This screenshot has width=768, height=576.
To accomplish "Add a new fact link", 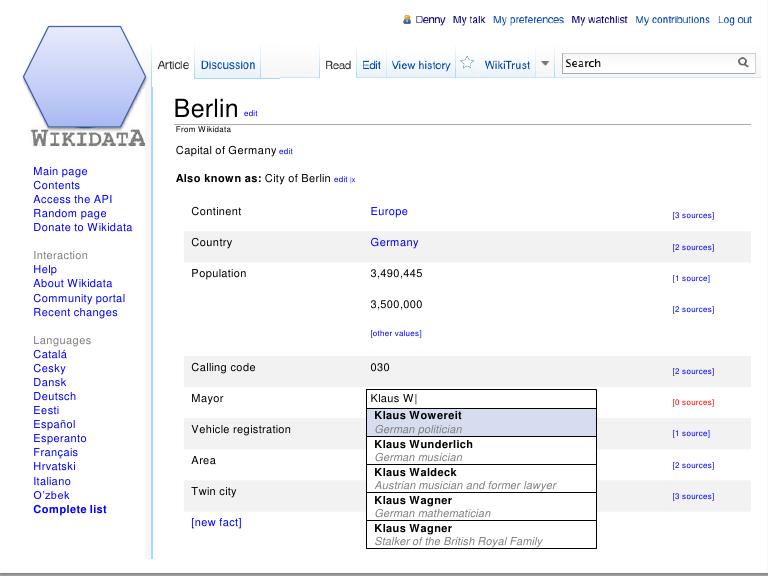I will click(x=216, y=522).
